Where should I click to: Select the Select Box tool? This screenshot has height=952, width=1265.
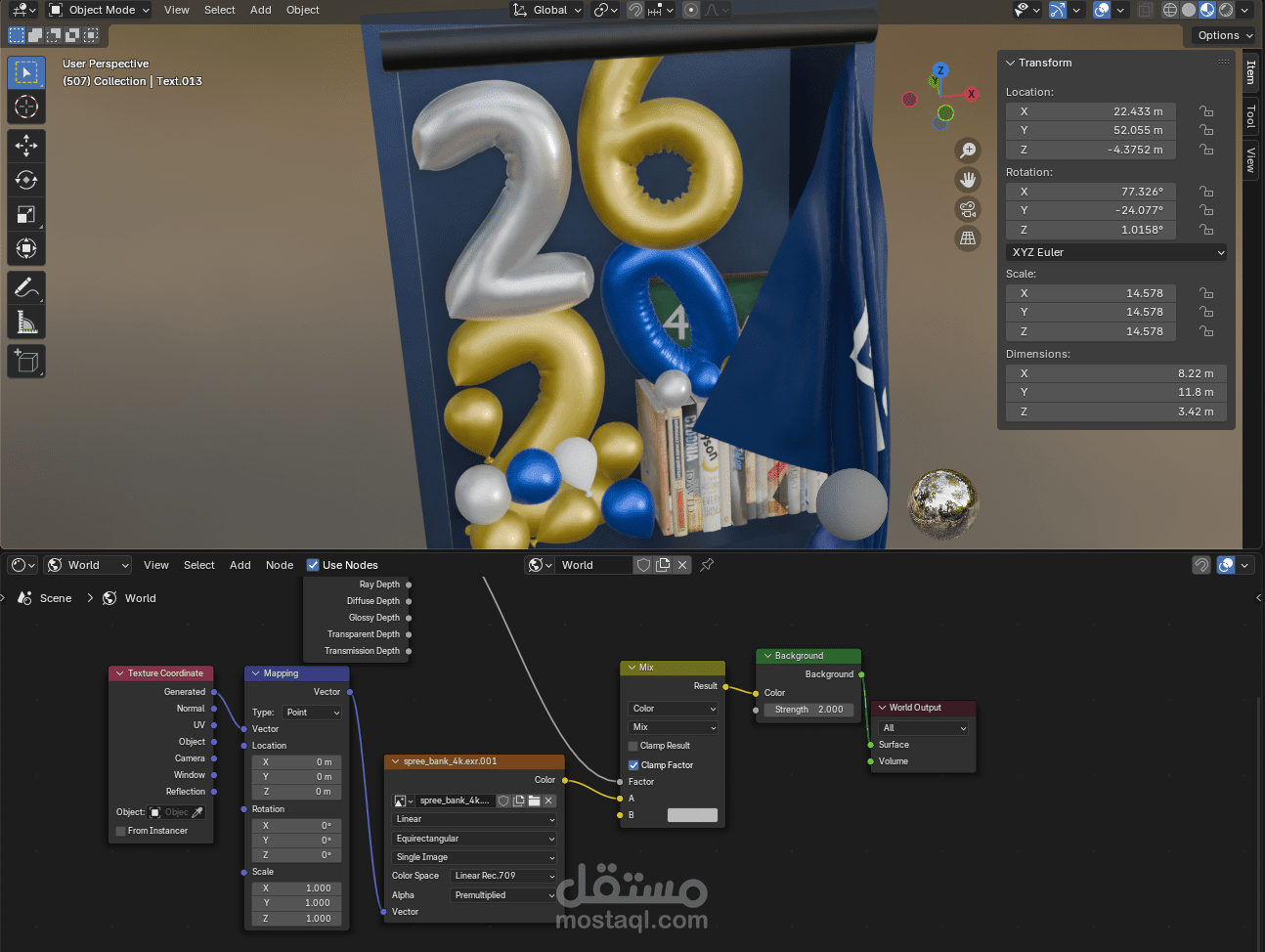click(26, 72)
